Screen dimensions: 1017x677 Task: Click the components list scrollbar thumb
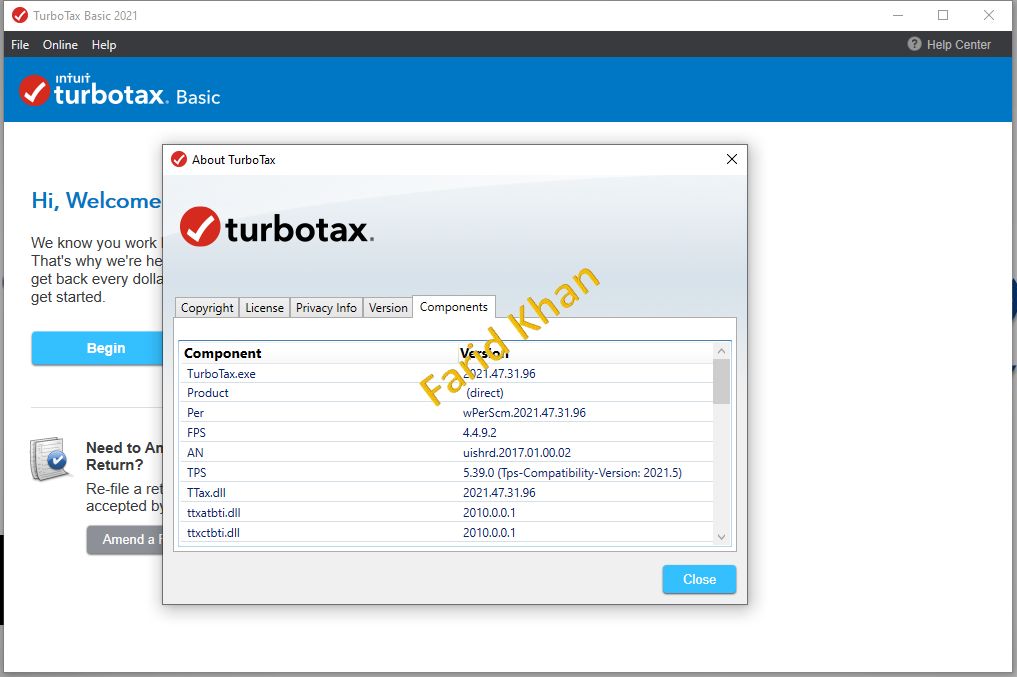[721, 381]
